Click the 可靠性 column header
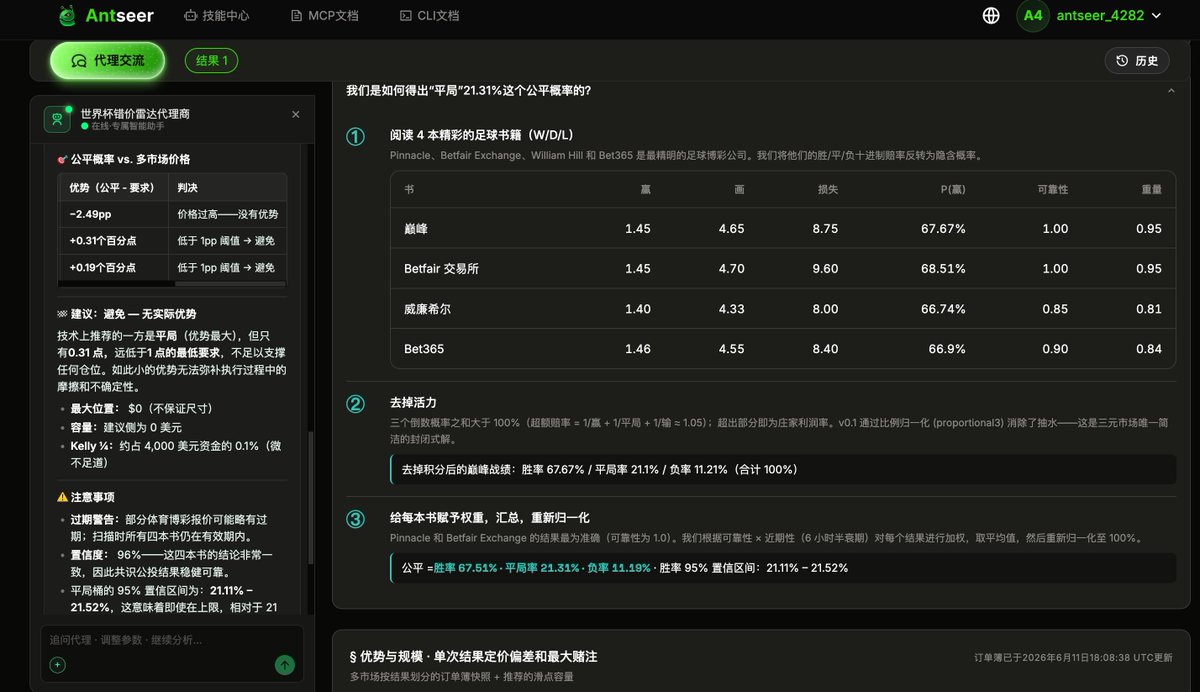Viewport: 1200px width, 692px height. 1053,189
